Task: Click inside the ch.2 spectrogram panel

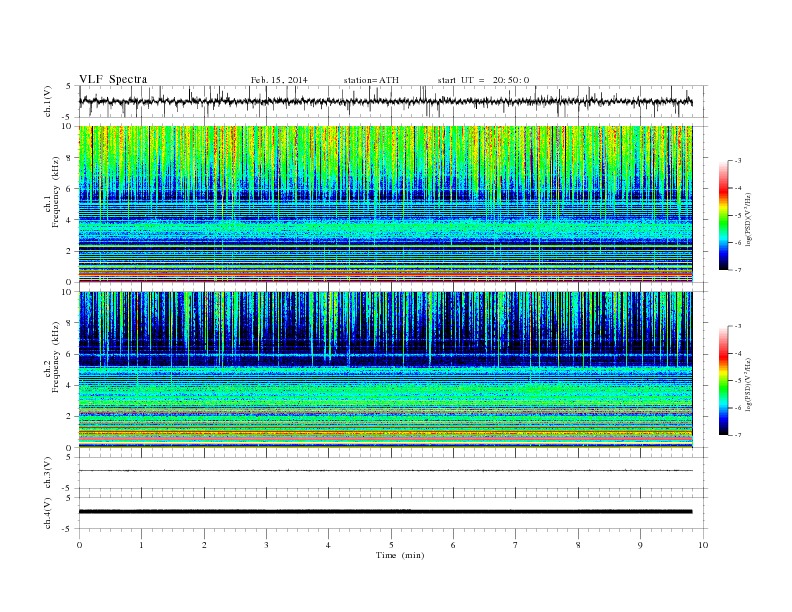Action: (x=385, y=370)
